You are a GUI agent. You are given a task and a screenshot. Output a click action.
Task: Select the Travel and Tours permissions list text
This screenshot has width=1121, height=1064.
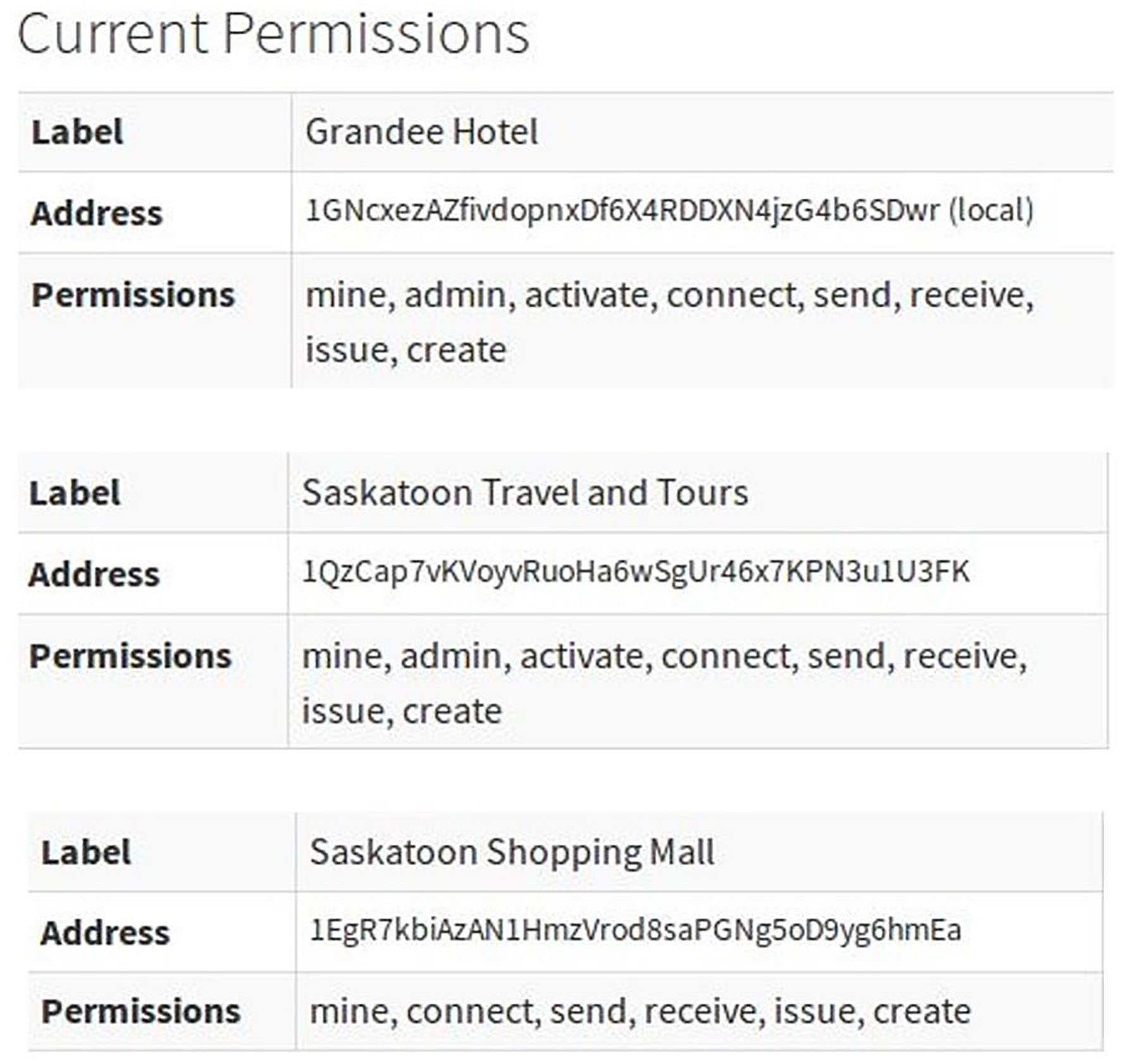click(x=664, y=683)
